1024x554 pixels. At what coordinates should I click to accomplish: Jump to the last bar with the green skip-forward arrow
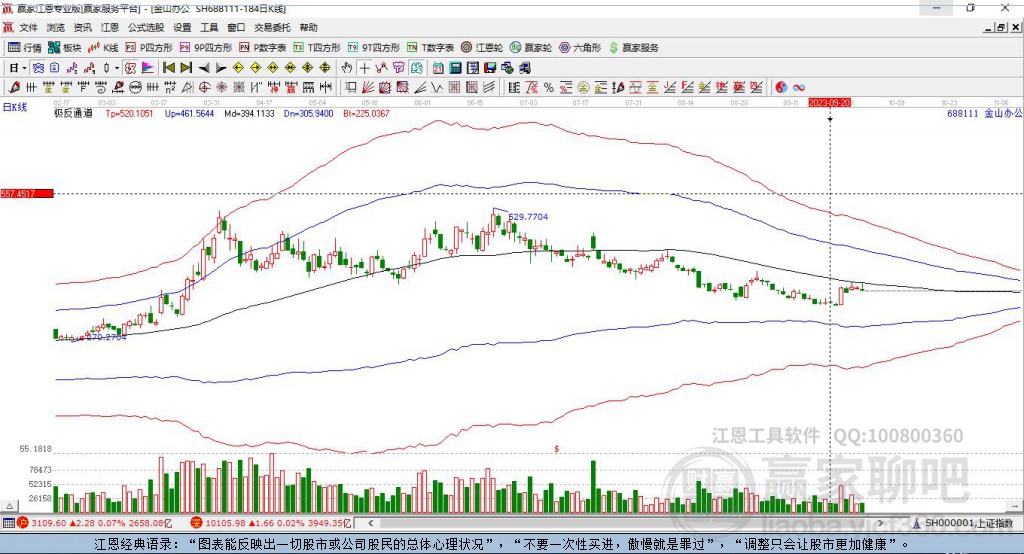[186, 68]
